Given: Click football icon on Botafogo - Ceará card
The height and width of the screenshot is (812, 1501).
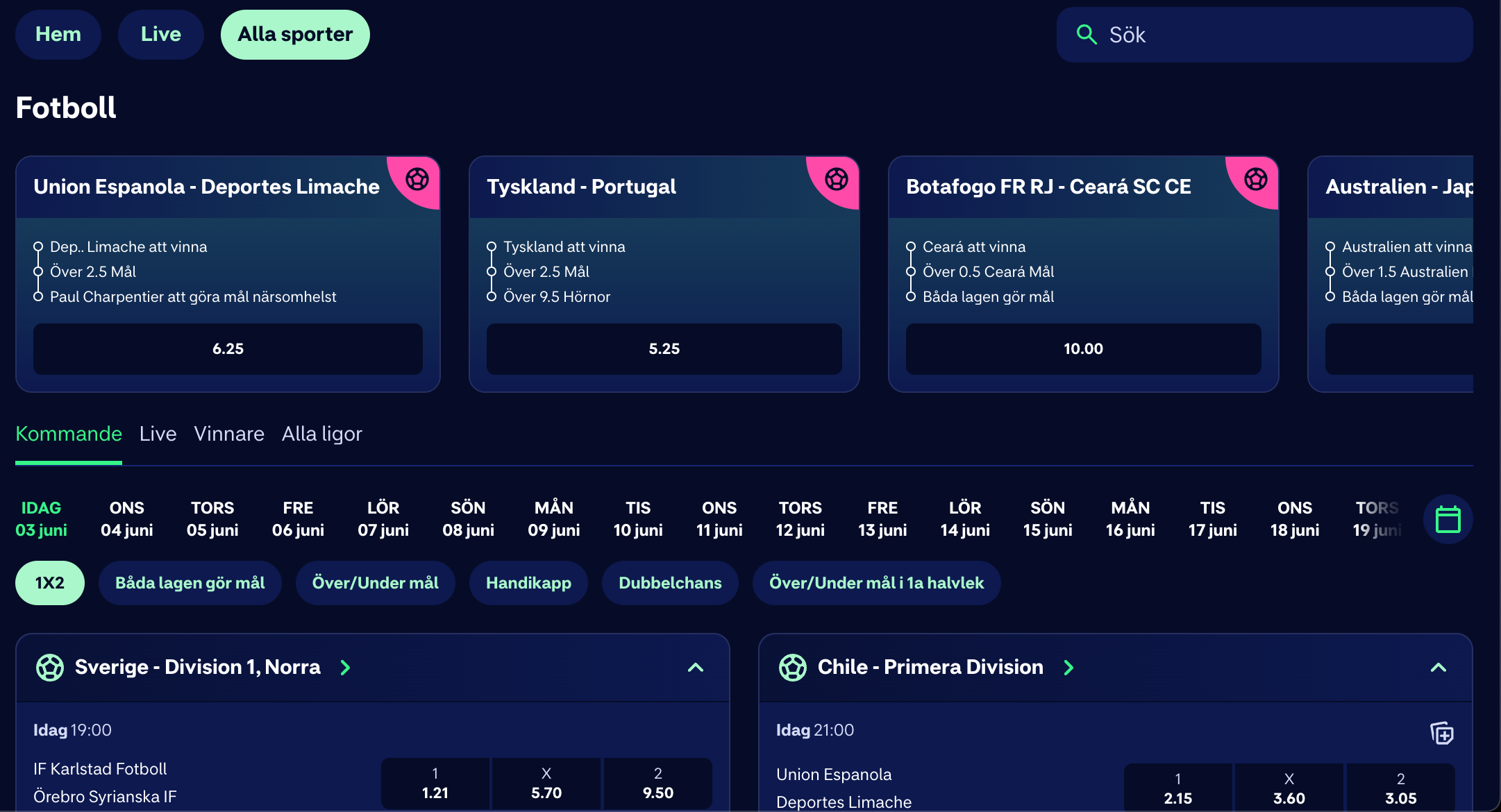Looking at the screenshot, I should [1255, 179].
